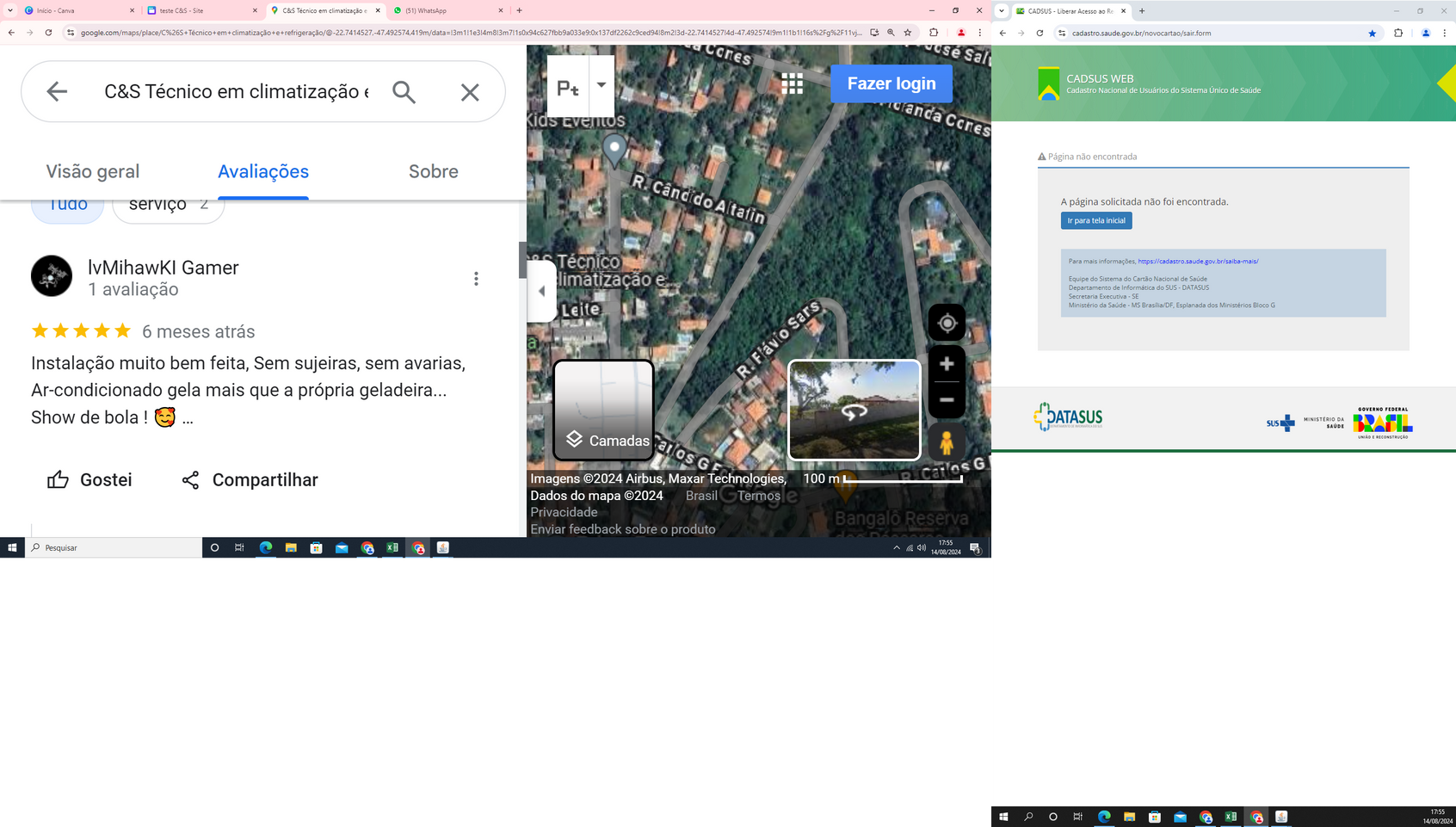Click the map pin marker
The height and width of the screenshot is (827, 1456).
tap(614, 150)
